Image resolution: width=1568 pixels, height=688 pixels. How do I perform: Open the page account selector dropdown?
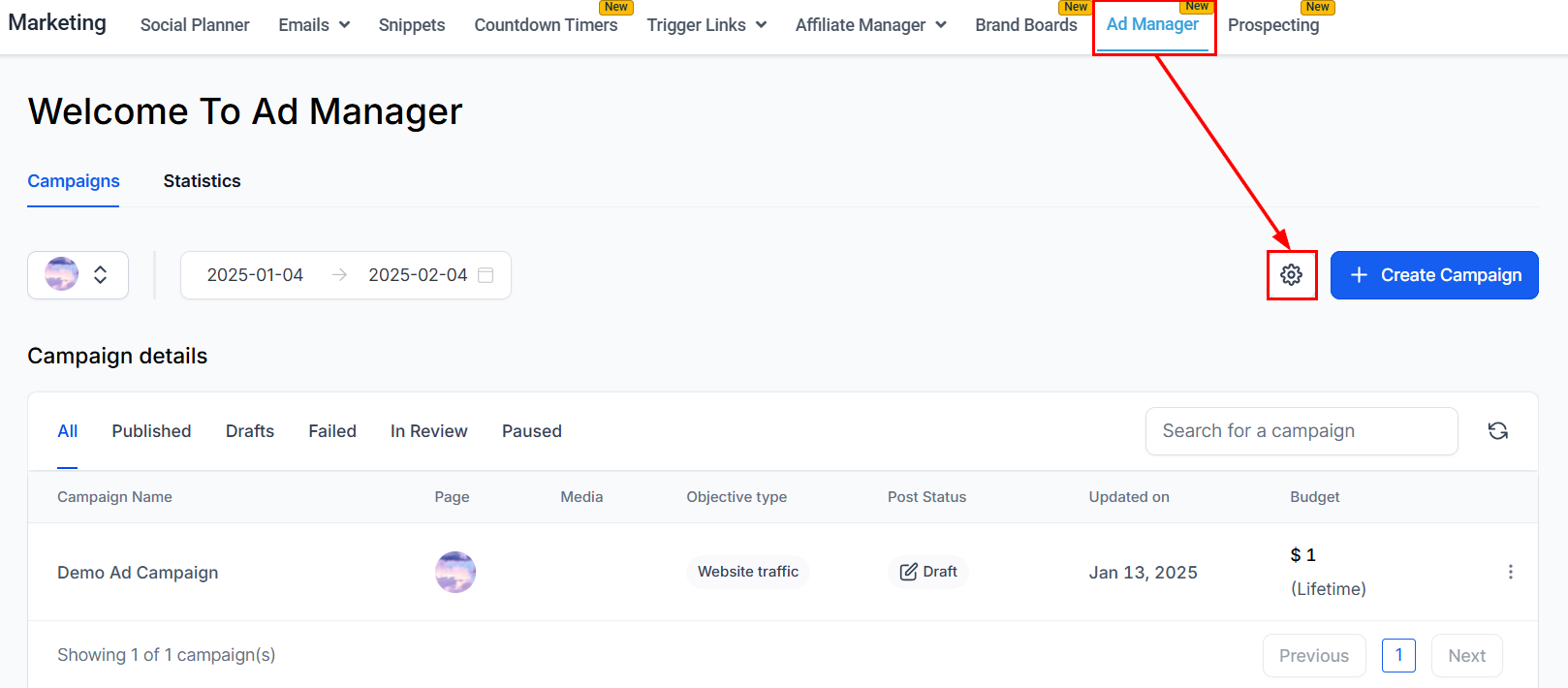(78, 275)
